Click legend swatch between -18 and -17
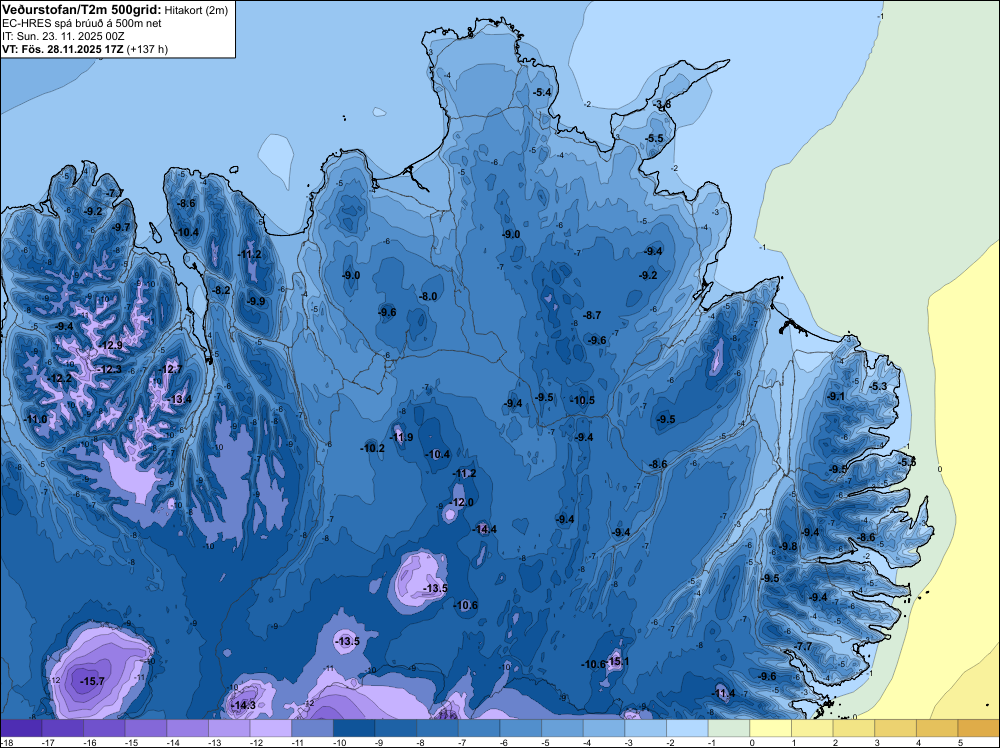 [21, 728]
